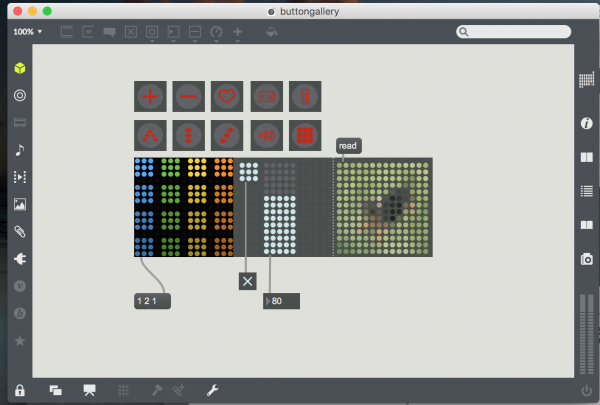Click the read message box
The height and width of the screenshot is (405, 600).
(349, 146)
